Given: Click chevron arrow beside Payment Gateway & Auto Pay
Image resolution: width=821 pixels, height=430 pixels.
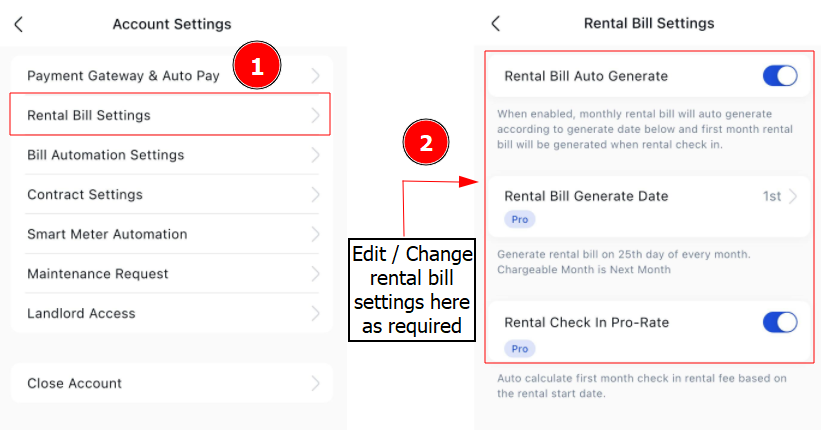Looking at the screenshot, I should click(315, 75).
